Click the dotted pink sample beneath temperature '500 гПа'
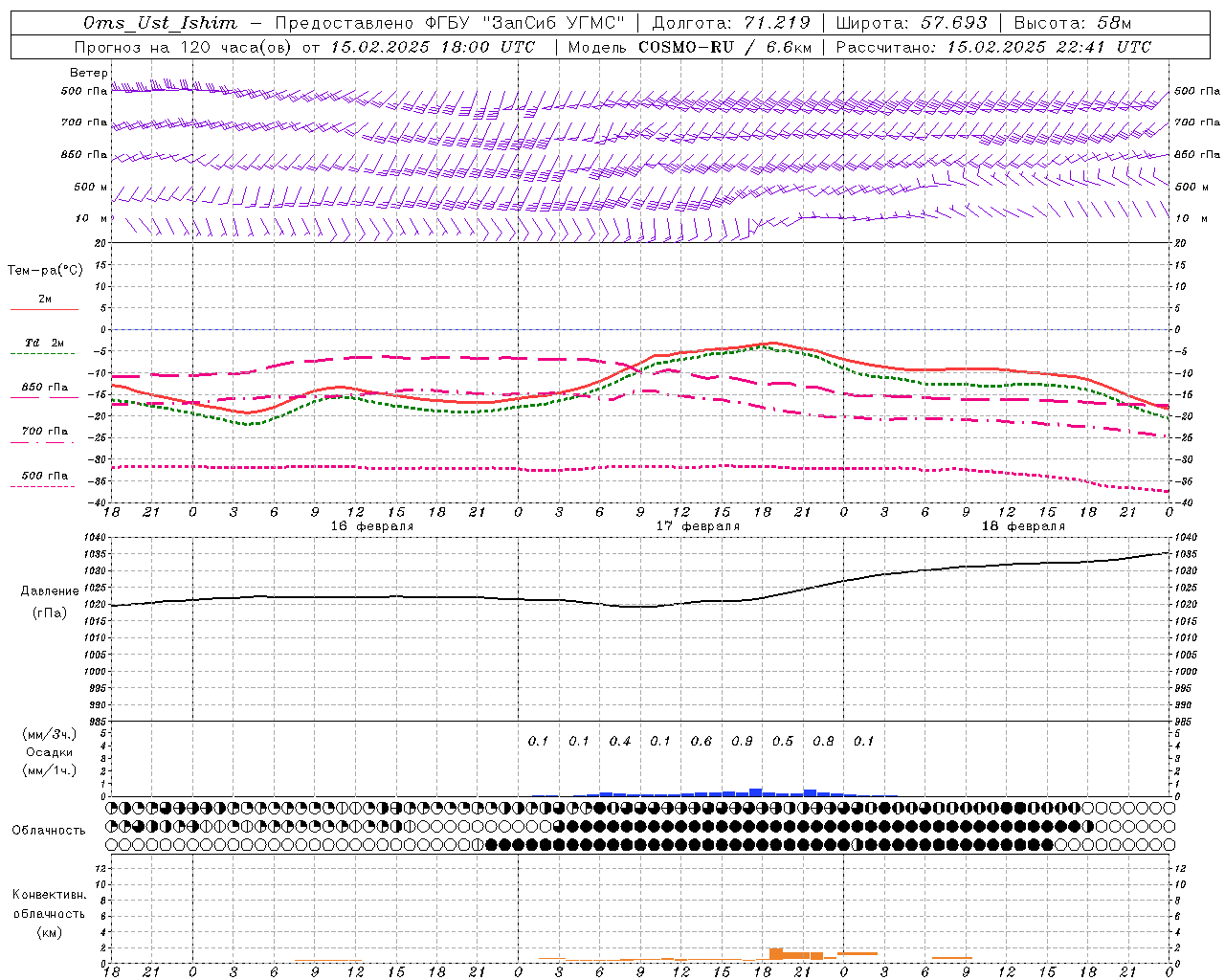 click(44, 486)
